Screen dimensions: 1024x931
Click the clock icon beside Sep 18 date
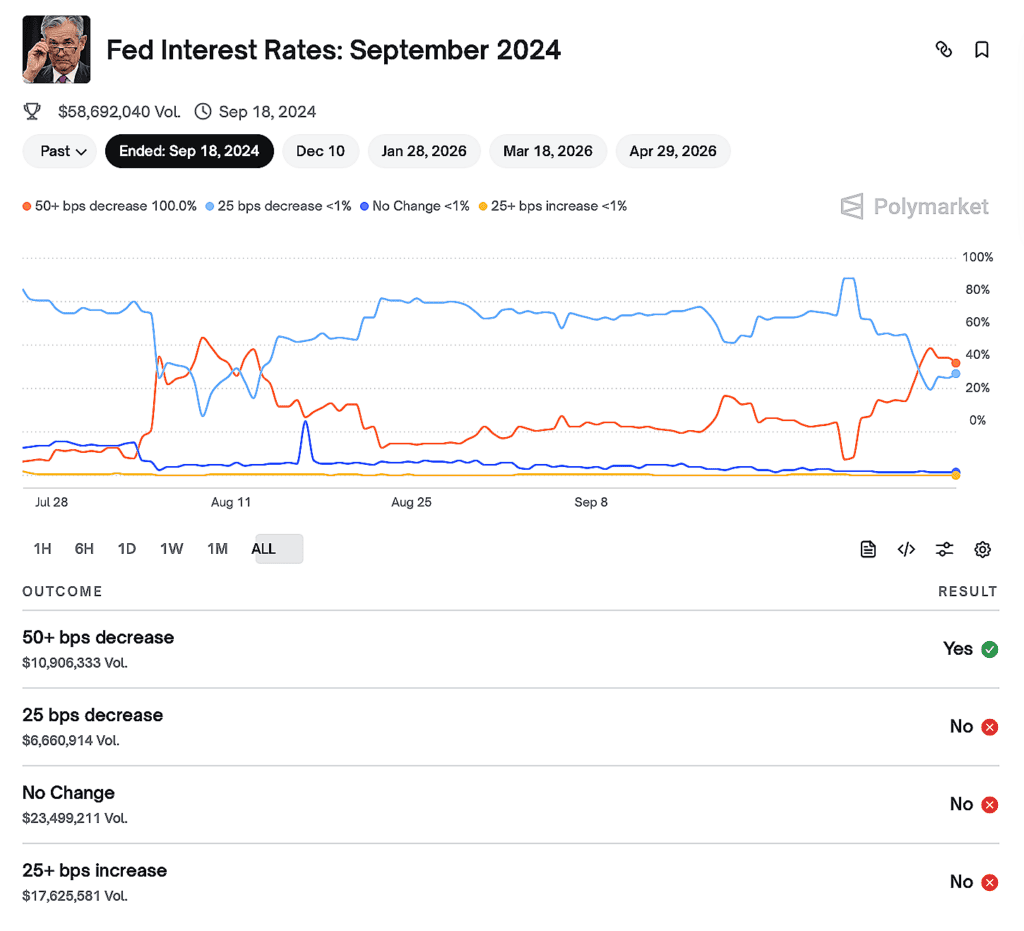coord(202,111)
